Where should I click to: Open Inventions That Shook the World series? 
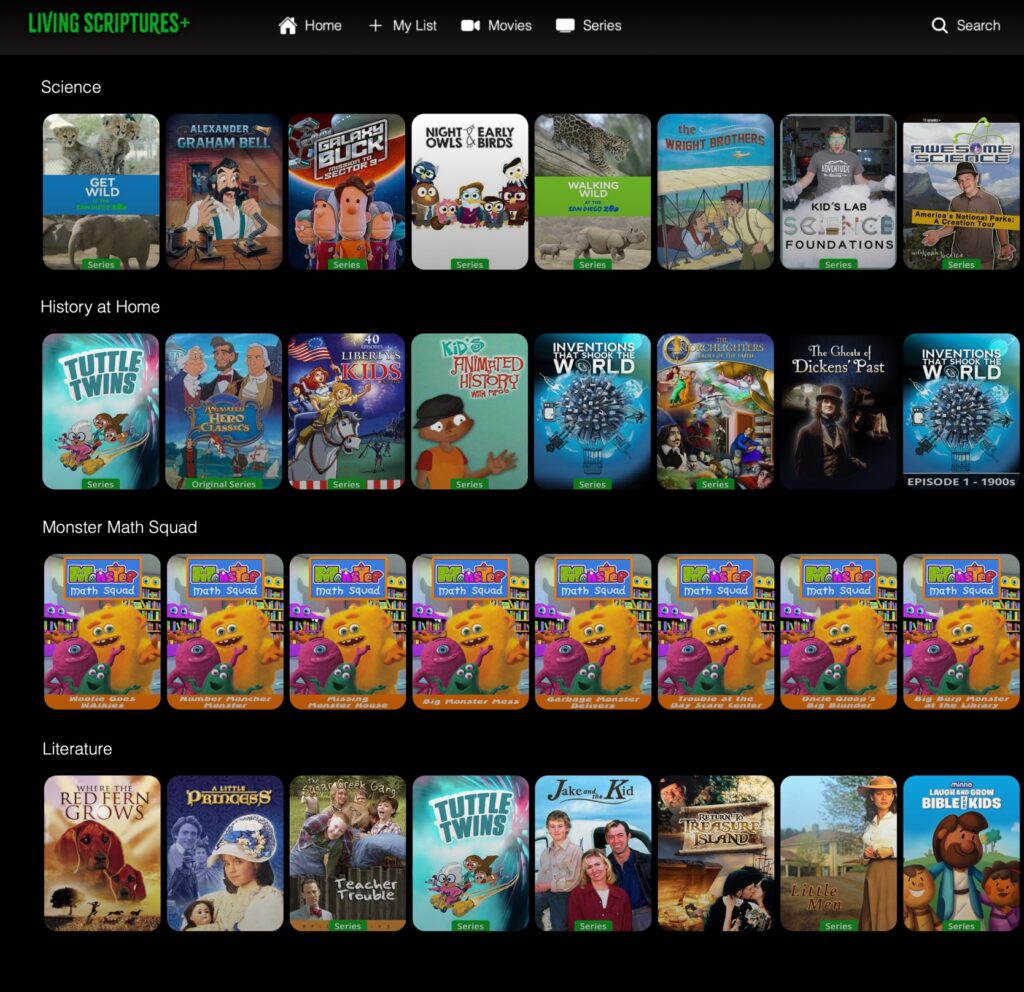pyautogui.click(x=592, y=411)
